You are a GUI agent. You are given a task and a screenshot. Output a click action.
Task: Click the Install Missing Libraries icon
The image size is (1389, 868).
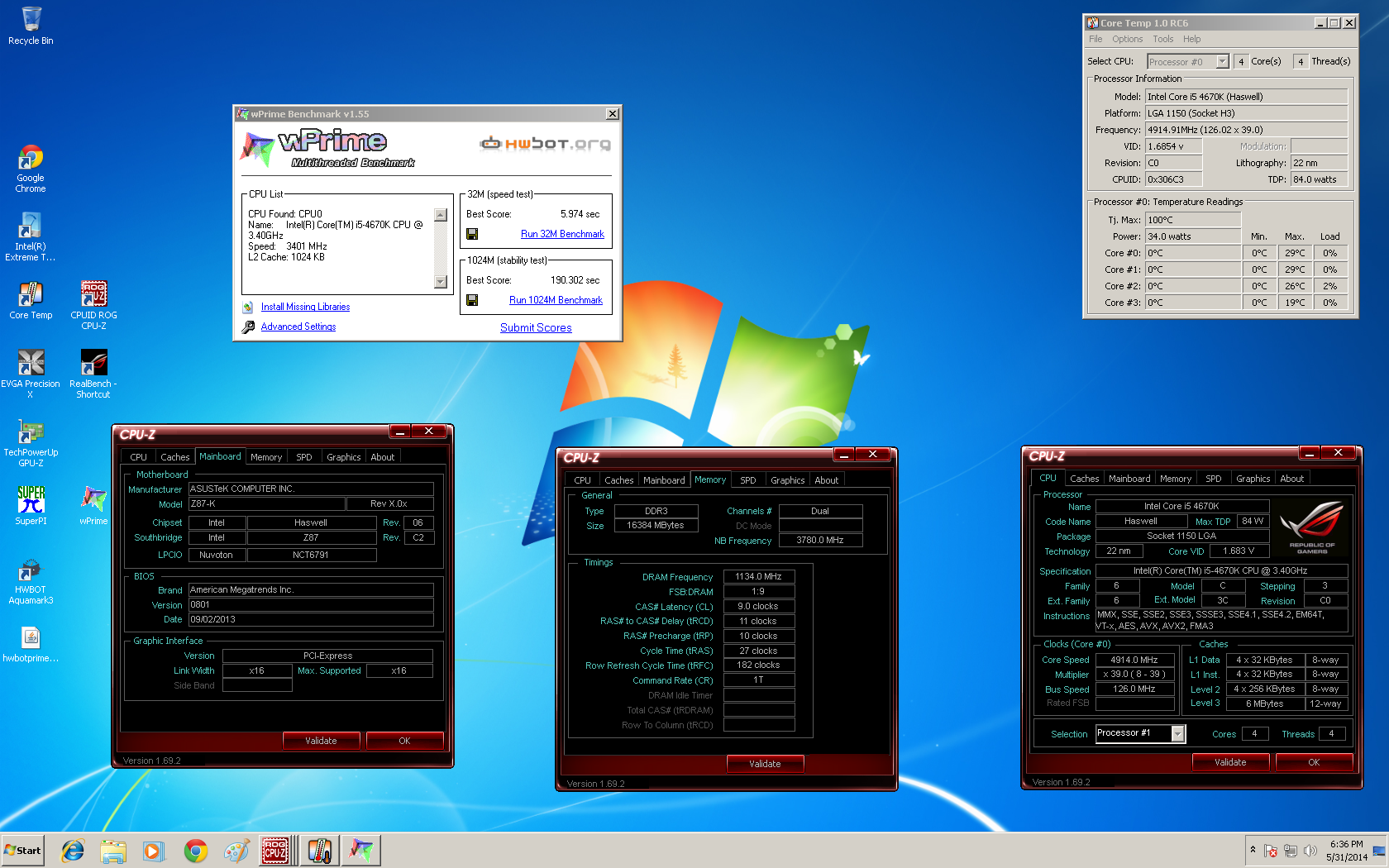[248, 307]
